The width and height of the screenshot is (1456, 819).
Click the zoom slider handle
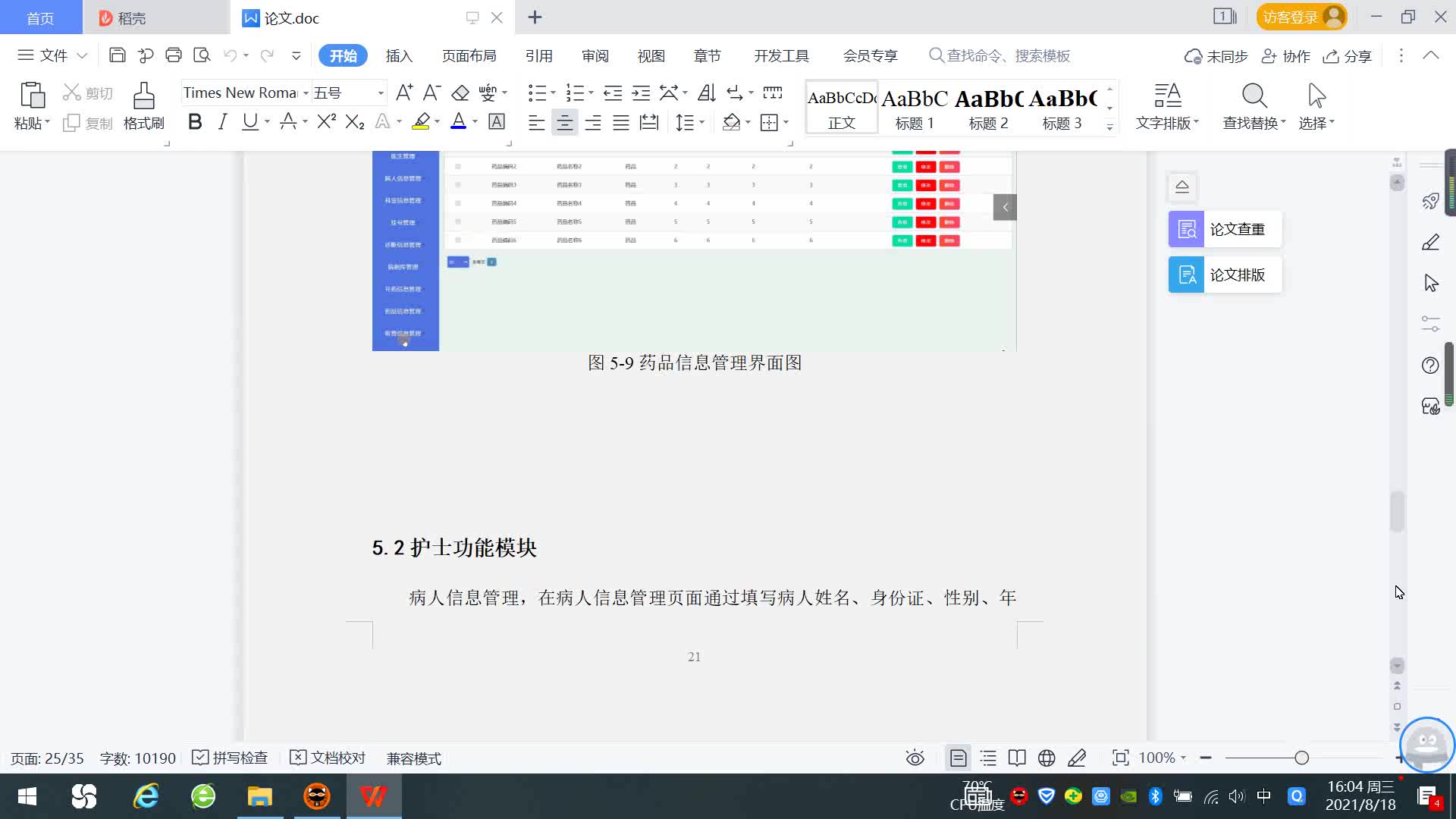[1301, 758]
